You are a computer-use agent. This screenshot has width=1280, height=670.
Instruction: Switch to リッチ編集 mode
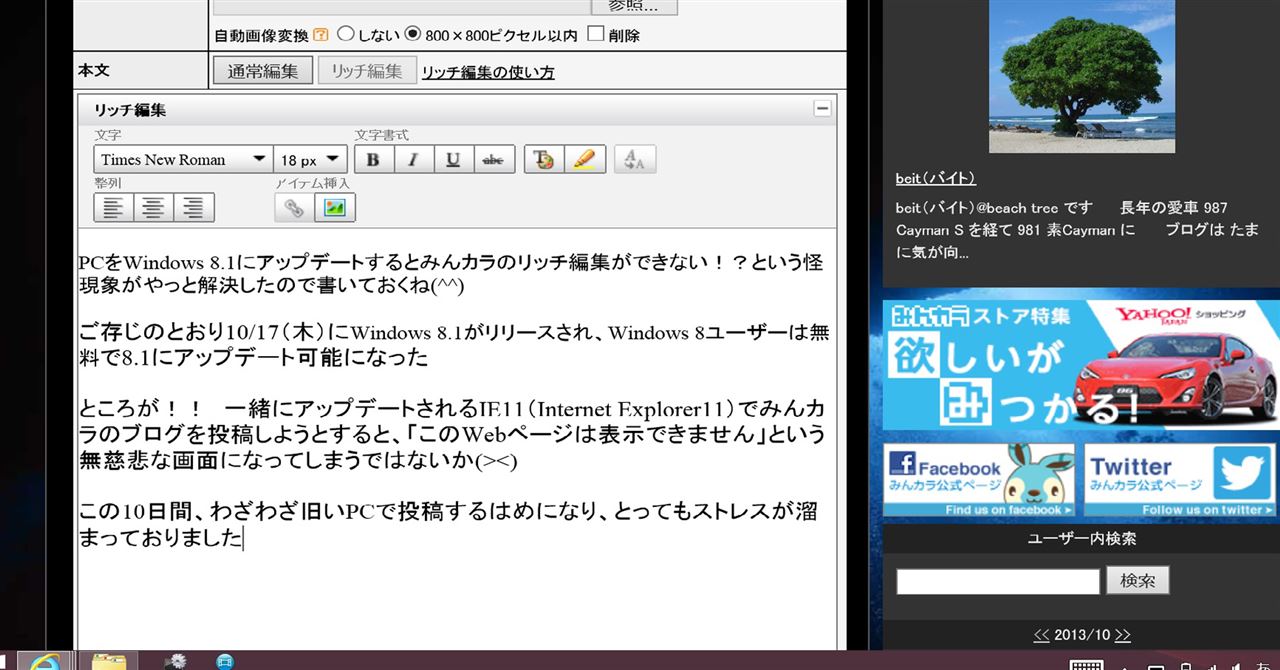(x=367, y=71)
